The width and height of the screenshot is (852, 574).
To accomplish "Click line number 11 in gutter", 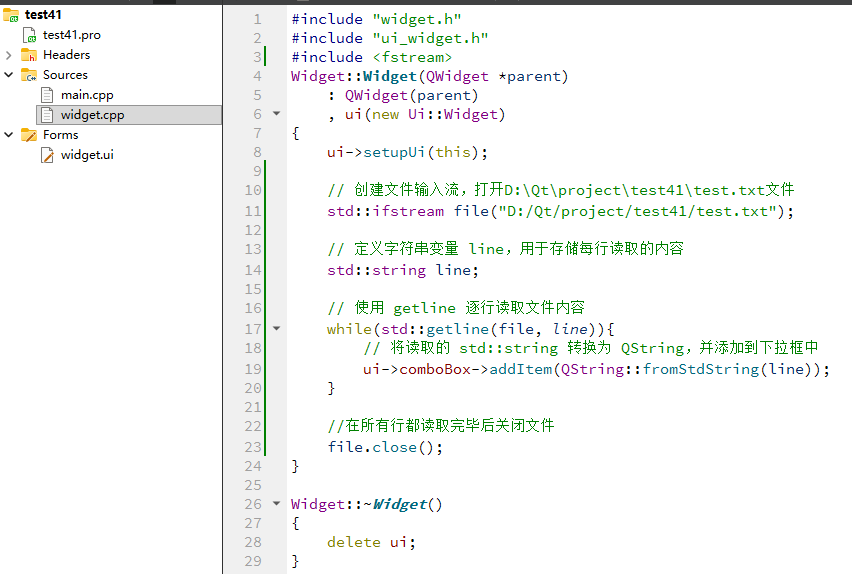I will point(253,211).
